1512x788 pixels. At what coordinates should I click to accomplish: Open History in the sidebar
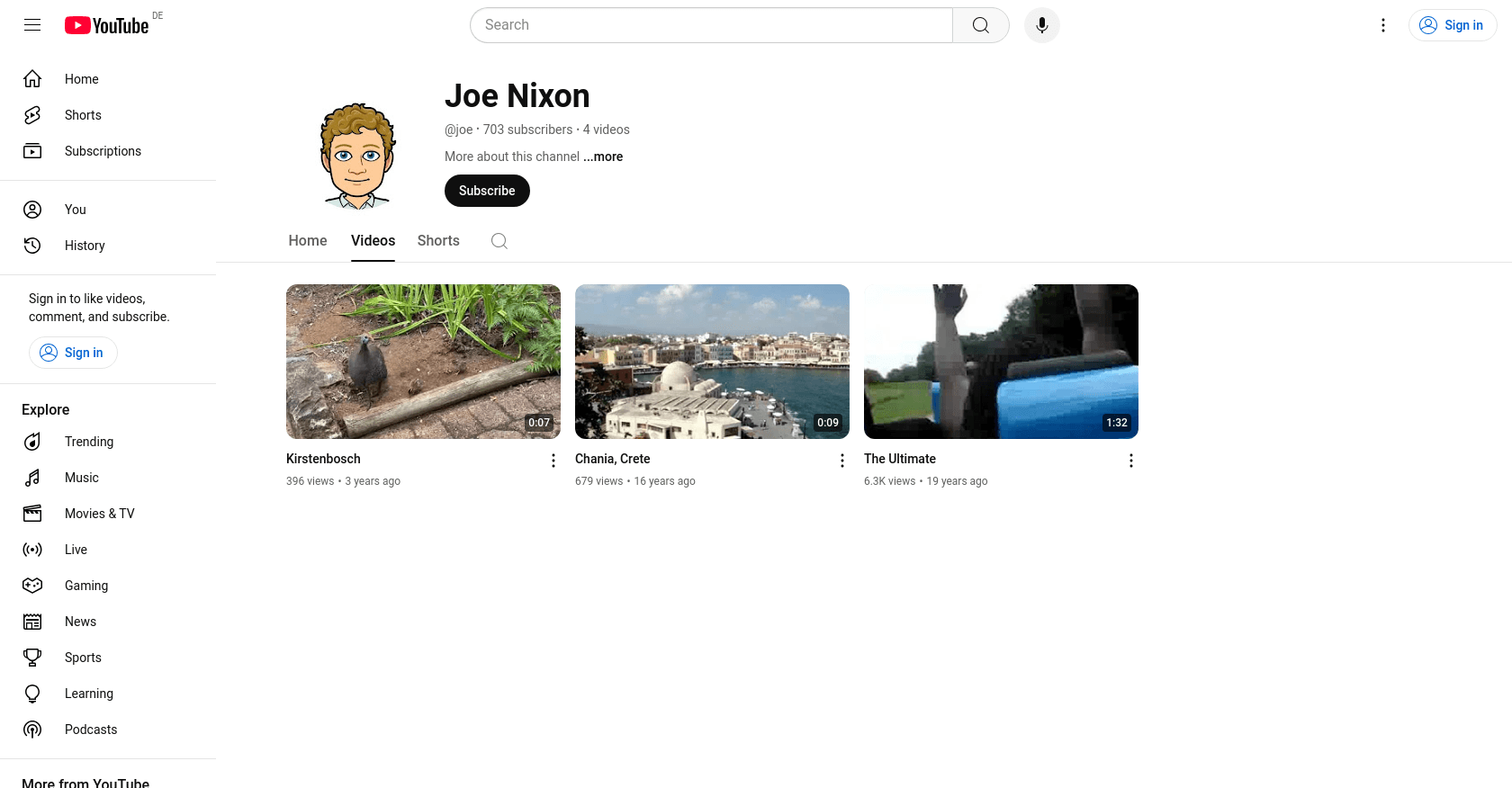coord(85,246)
